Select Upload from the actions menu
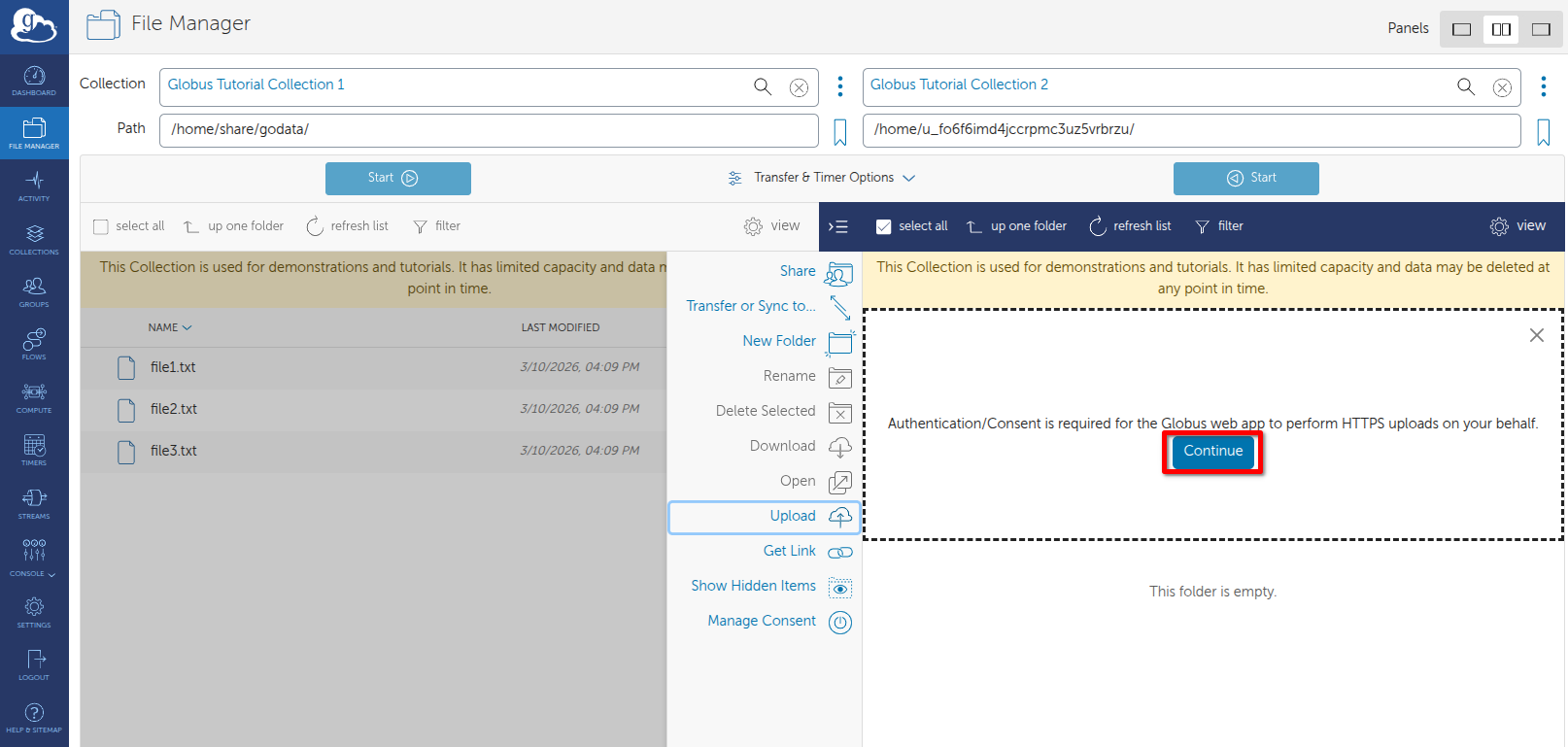Screen dimensions: 1568x747 click(764, 517)
